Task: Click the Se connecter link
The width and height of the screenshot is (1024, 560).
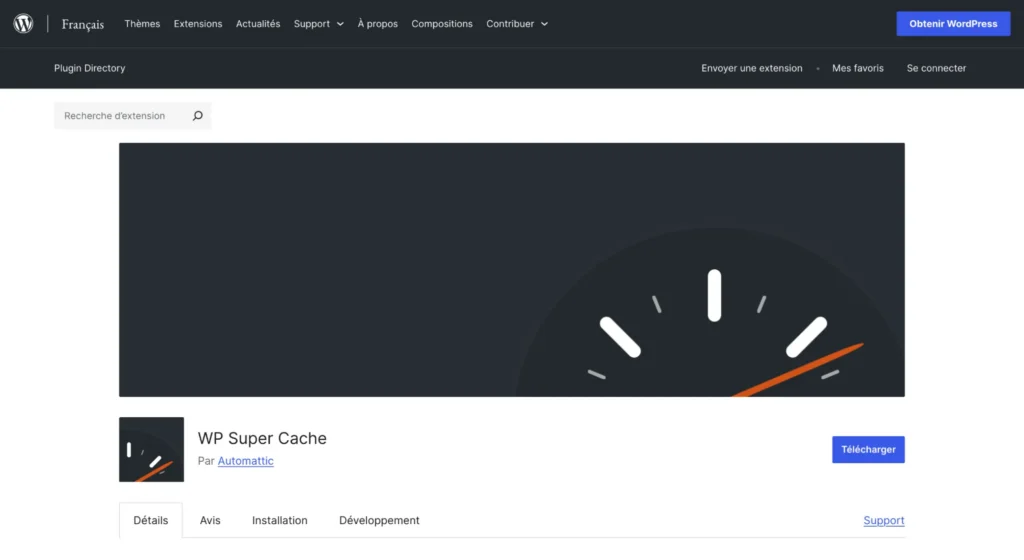Action: coord(936,68)
